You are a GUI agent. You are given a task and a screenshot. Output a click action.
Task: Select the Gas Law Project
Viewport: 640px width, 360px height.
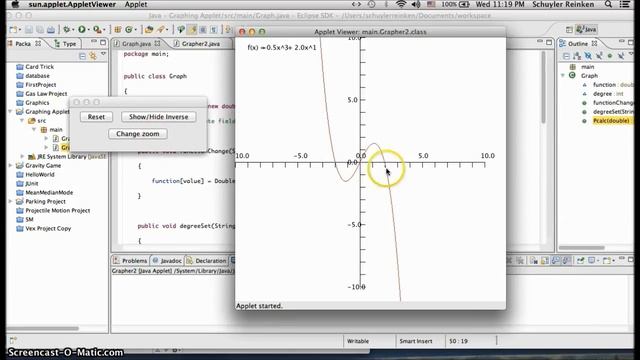pos(41,93)
